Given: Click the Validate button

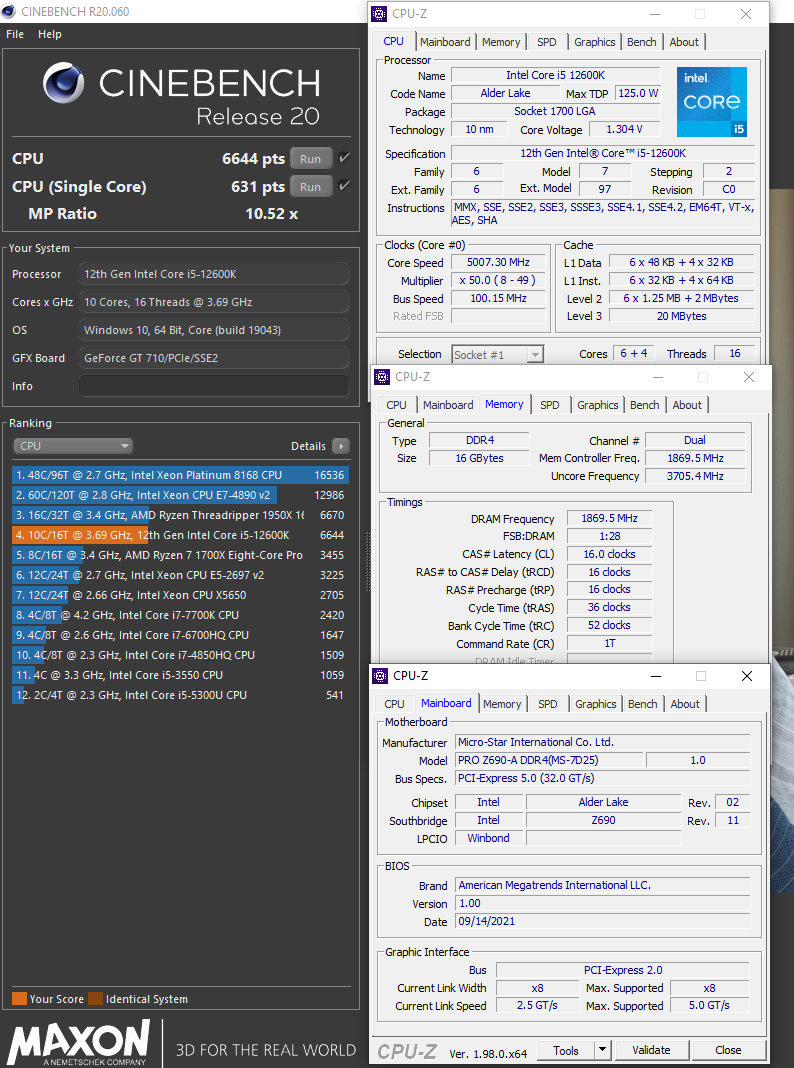Looking at the screenshot, I should click(651, 1050).
